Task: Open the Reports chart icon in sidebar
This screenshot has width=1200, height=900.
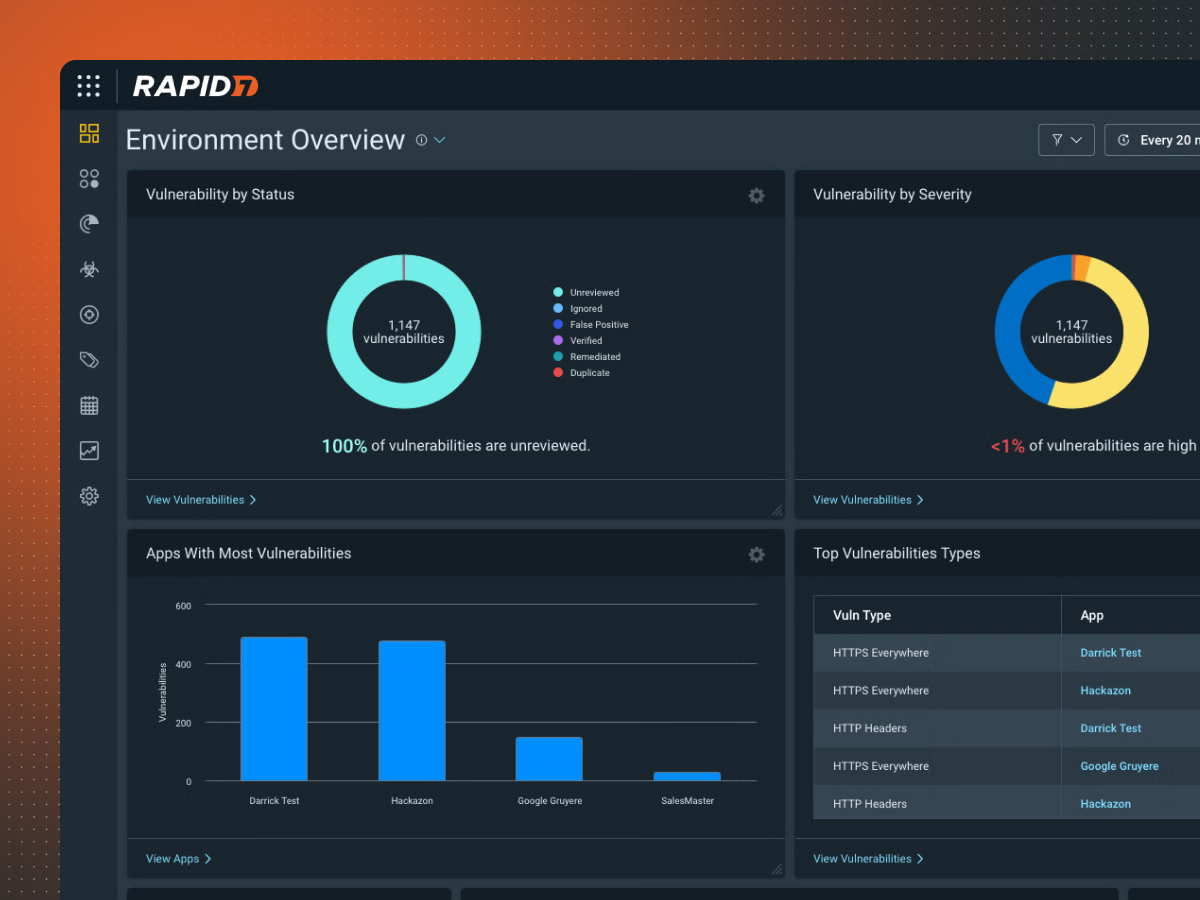Action: 89,450
